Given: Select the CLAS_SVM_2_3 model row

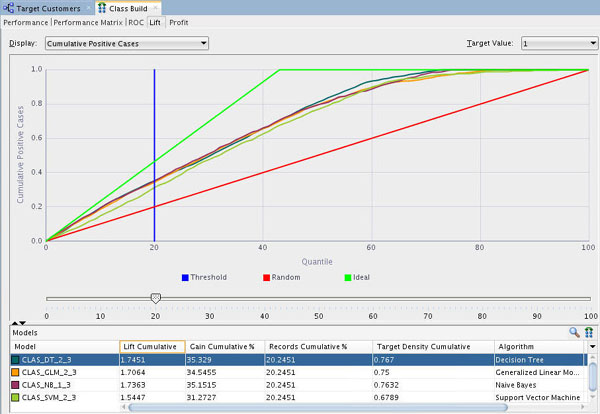Looking at the screenshot, I should click(297, 398).
